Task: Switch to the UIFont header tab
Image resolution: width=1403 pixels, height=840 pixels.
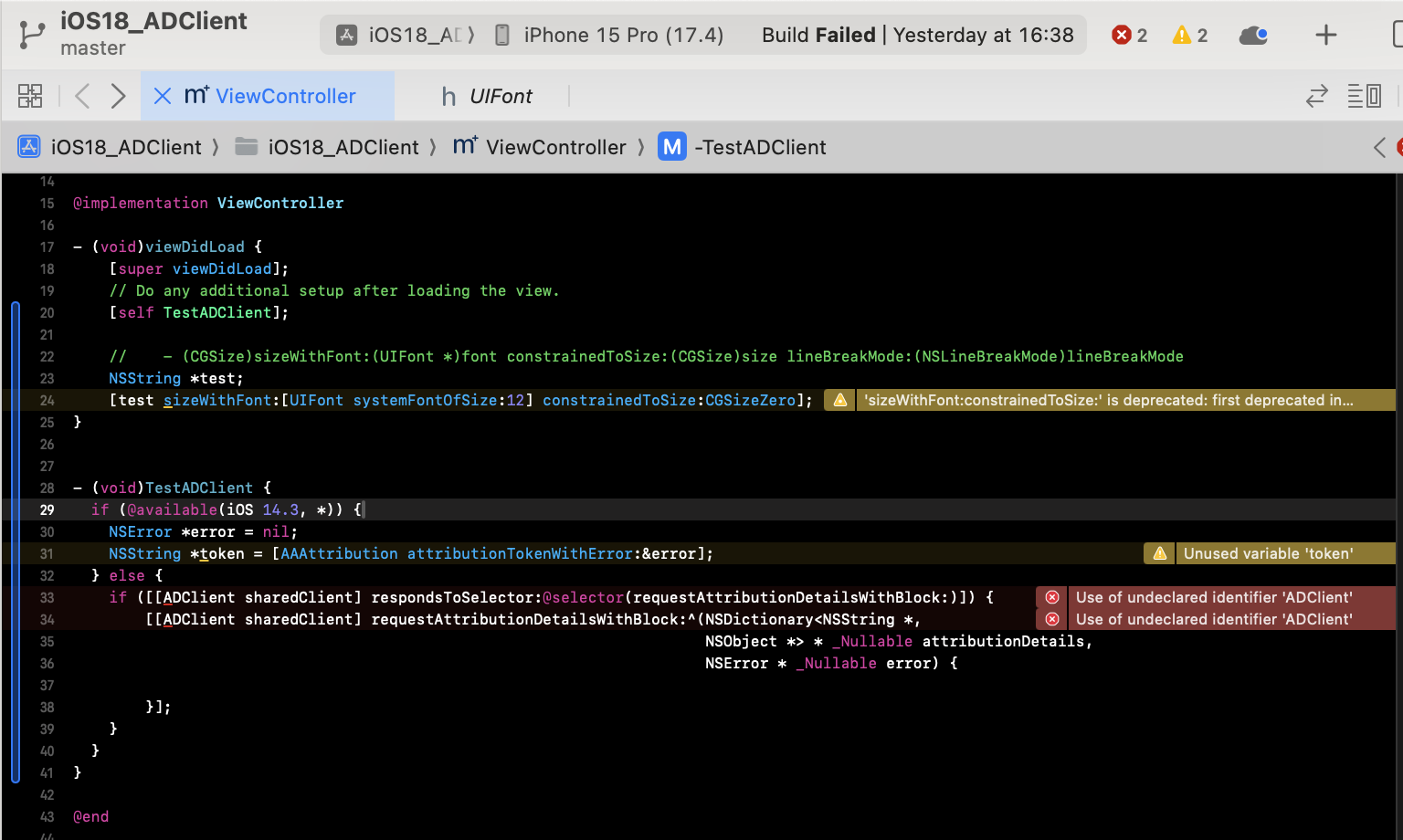Action: tap(487, 96)
